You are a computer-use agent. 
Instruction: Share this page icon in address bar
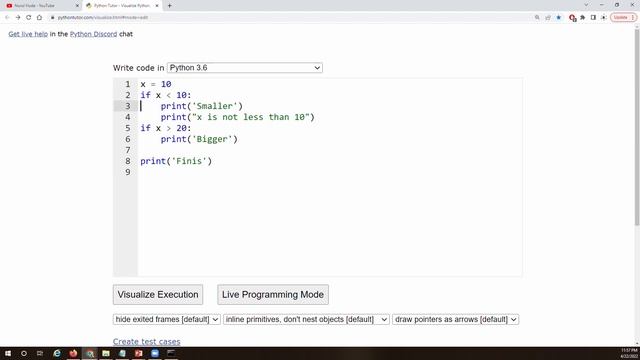548,18
